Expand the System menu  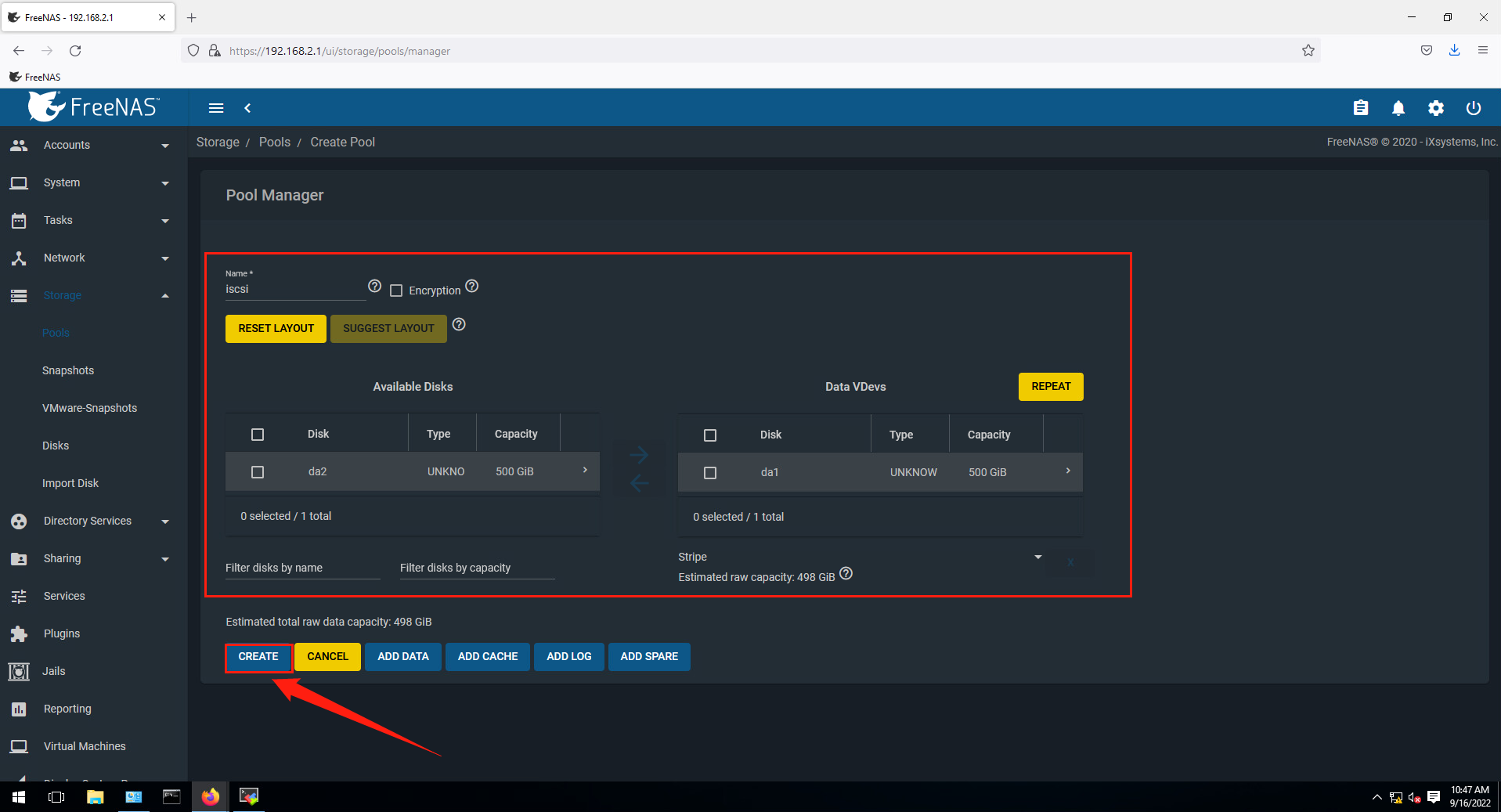click(94, 182)
